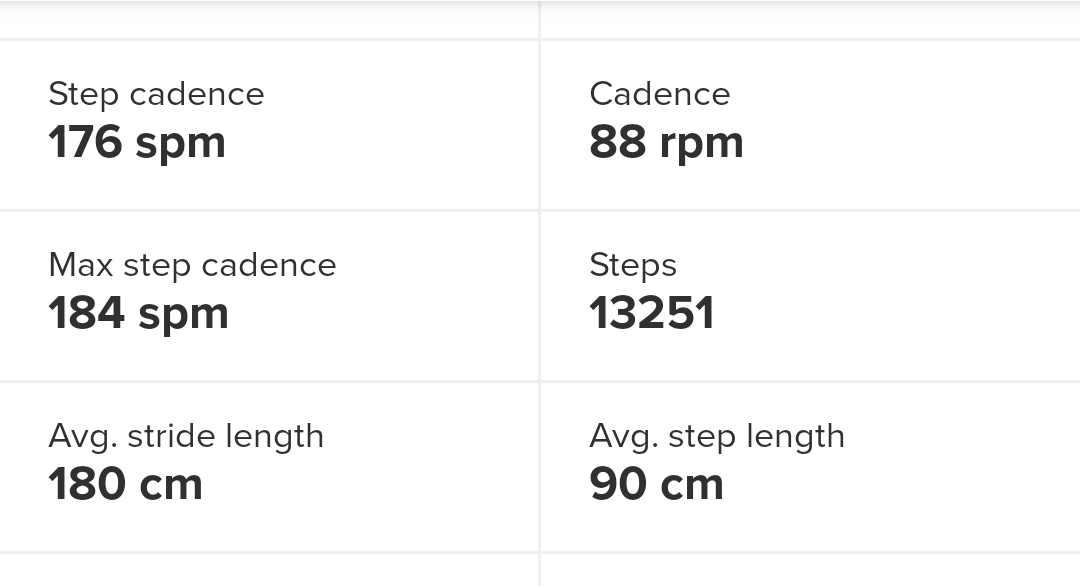Viewport: 1080px width, 586px height.
Task: Click the horizontal divider below 13251
Action: pyautogui.click(x=810, y=382)
